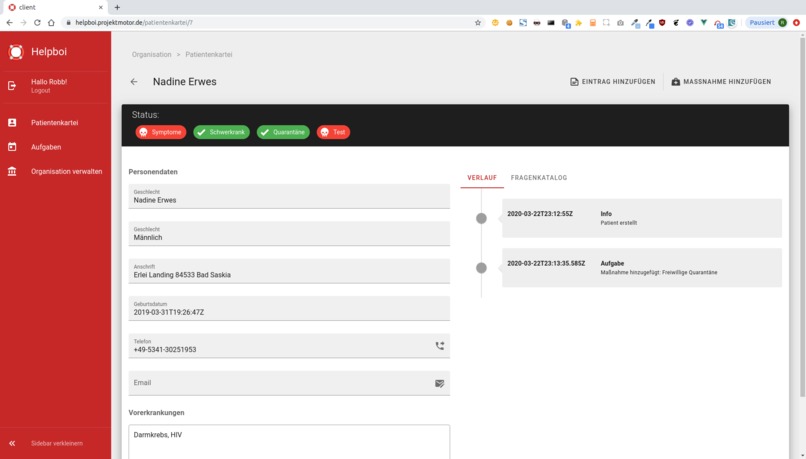
Task: Switch to the Verlauf tab
Action: tap(482, 178)
